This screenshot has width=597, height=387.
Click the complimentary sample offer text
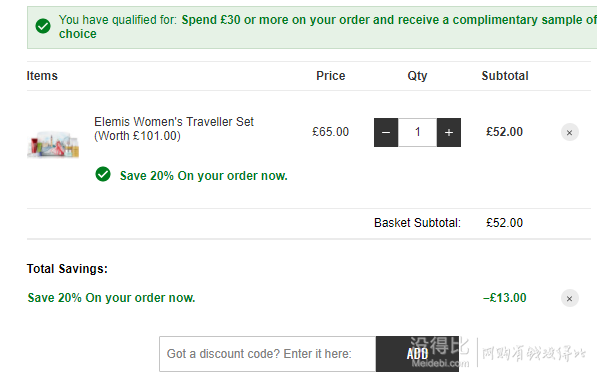(x=327, y=26)
